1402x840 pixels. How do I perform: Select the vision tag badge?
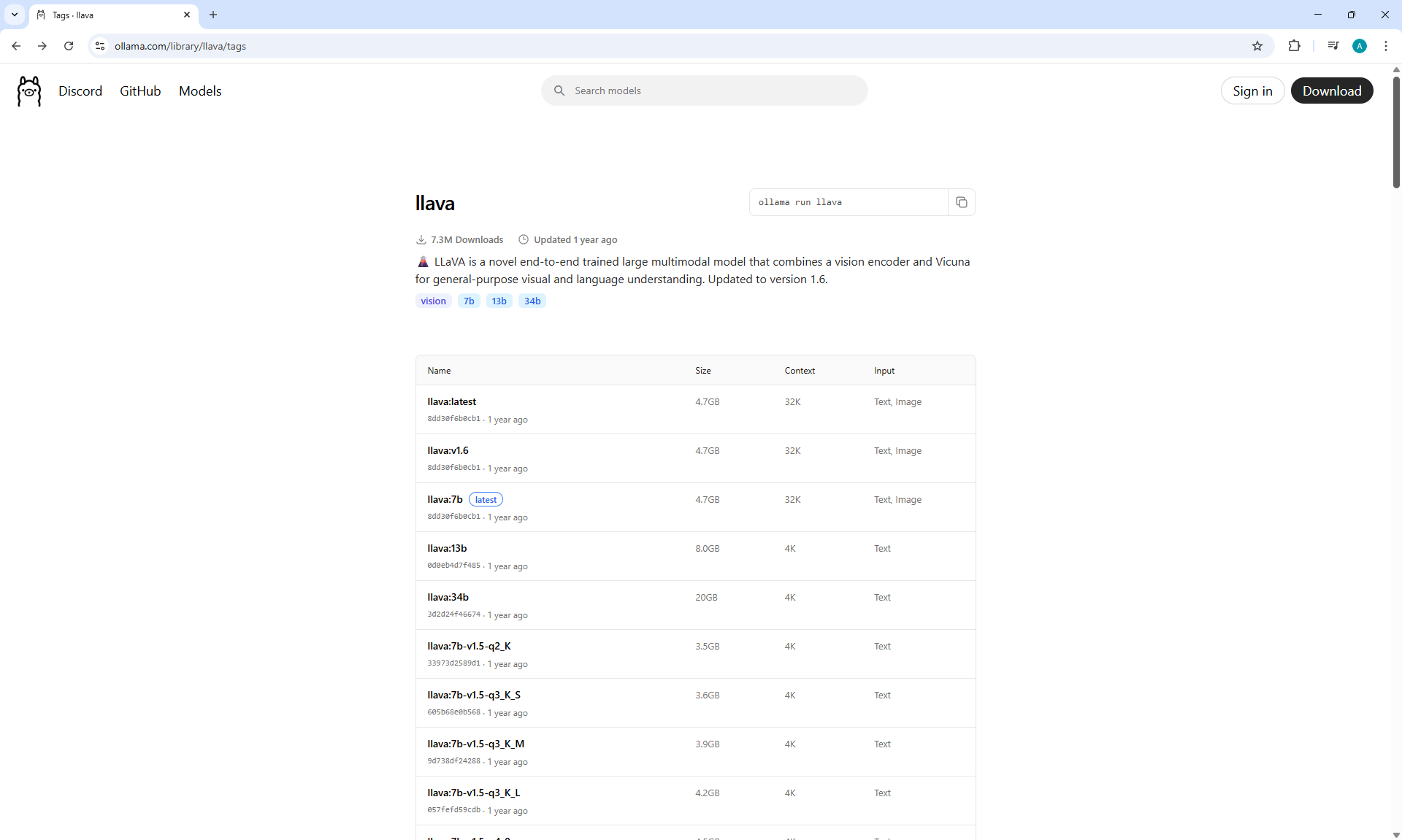point(433,301)
